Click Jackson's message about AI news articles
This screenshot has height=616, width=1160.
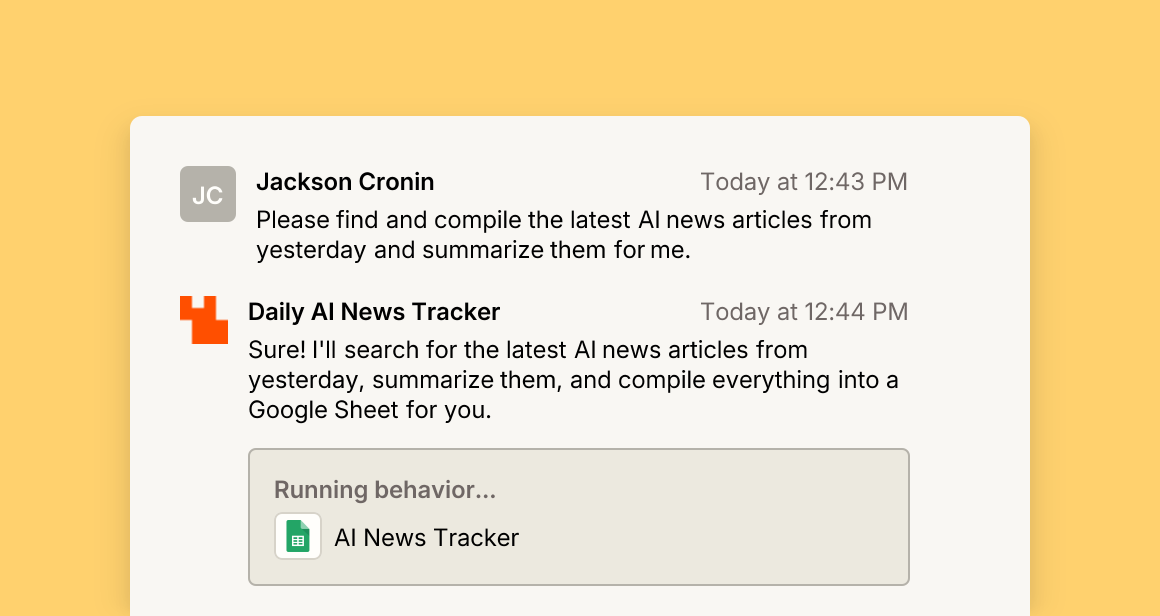[x=564, y=235]
